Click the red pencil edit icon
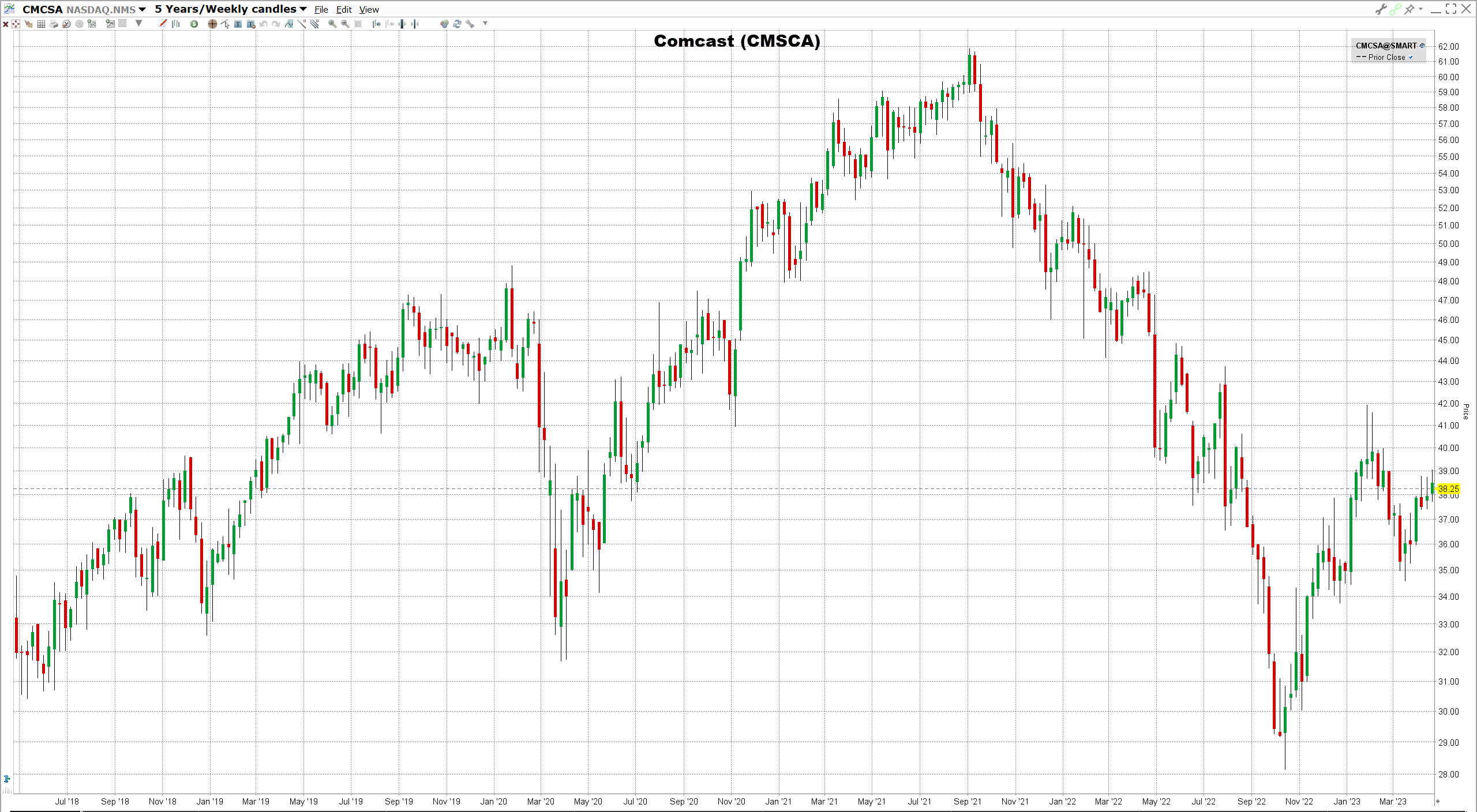The image size is (1477, 812). [163, 24]
